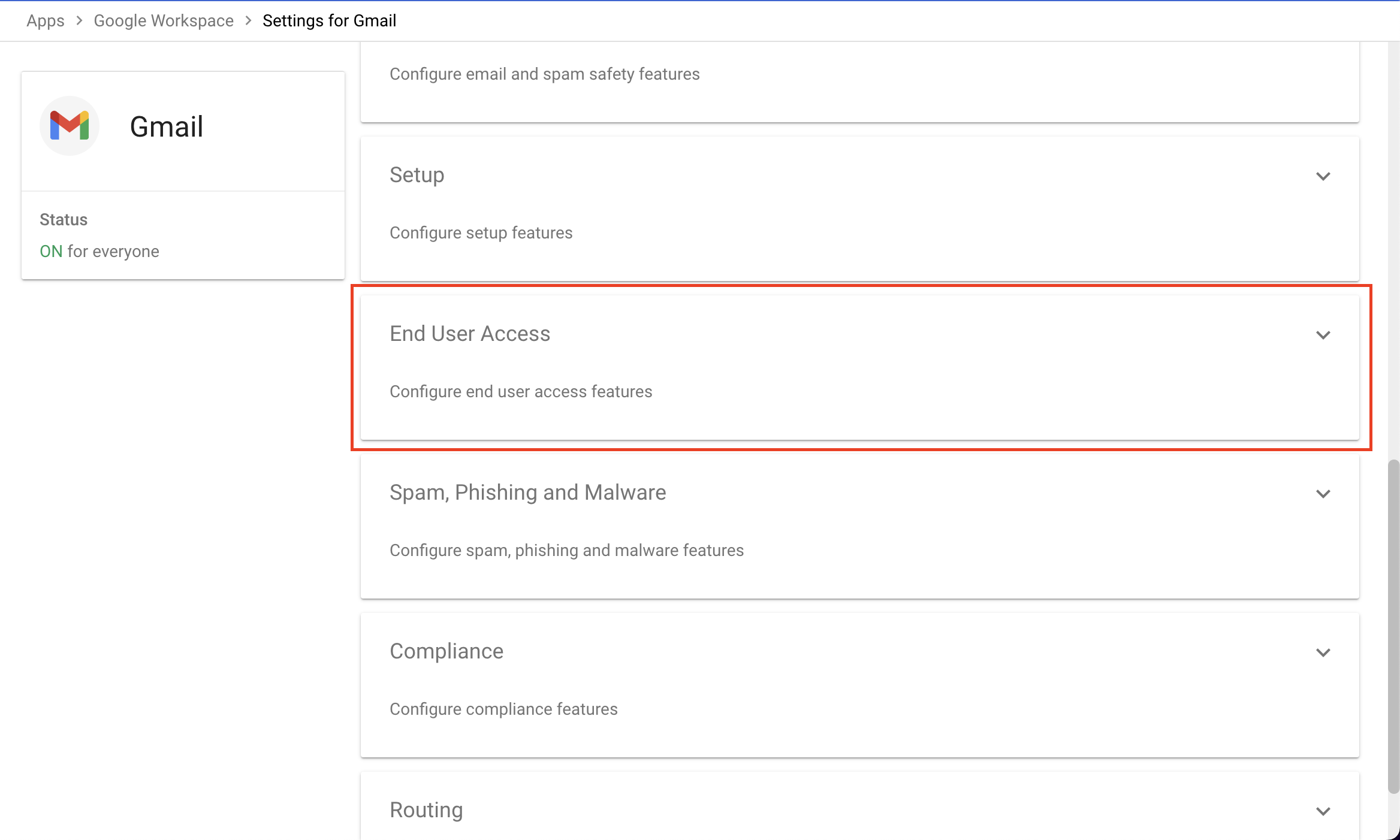The width and height of the screenshot is (1400, 840).
Task: Click 'Configure end user access features' description
Action: (521, 392)
